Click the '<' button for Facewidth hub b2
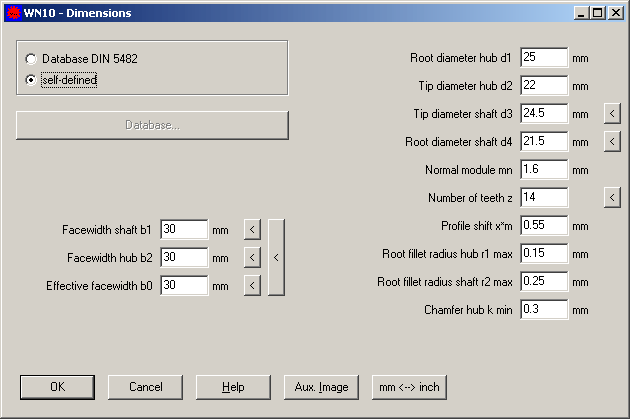 [x=253, y=258]
